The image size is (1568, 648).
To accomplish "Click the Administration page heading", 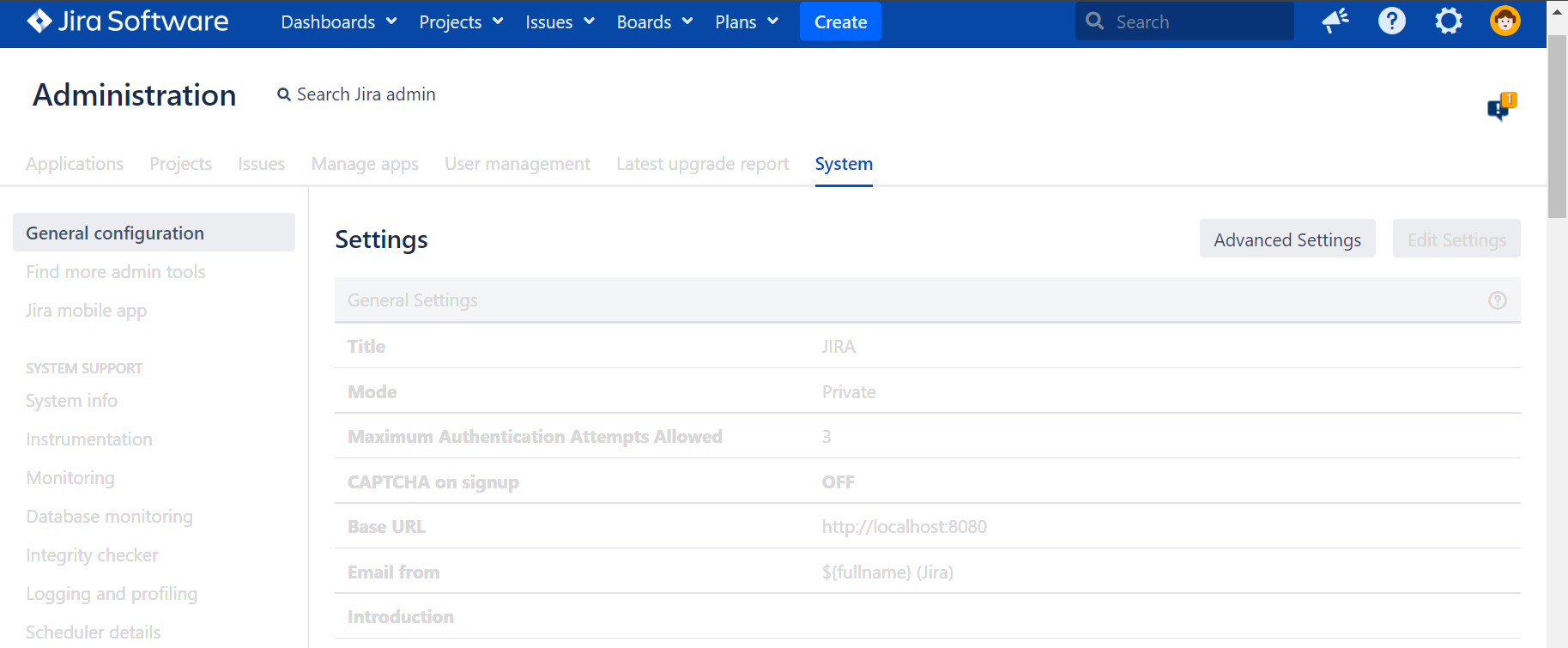I will click(135, 94).
